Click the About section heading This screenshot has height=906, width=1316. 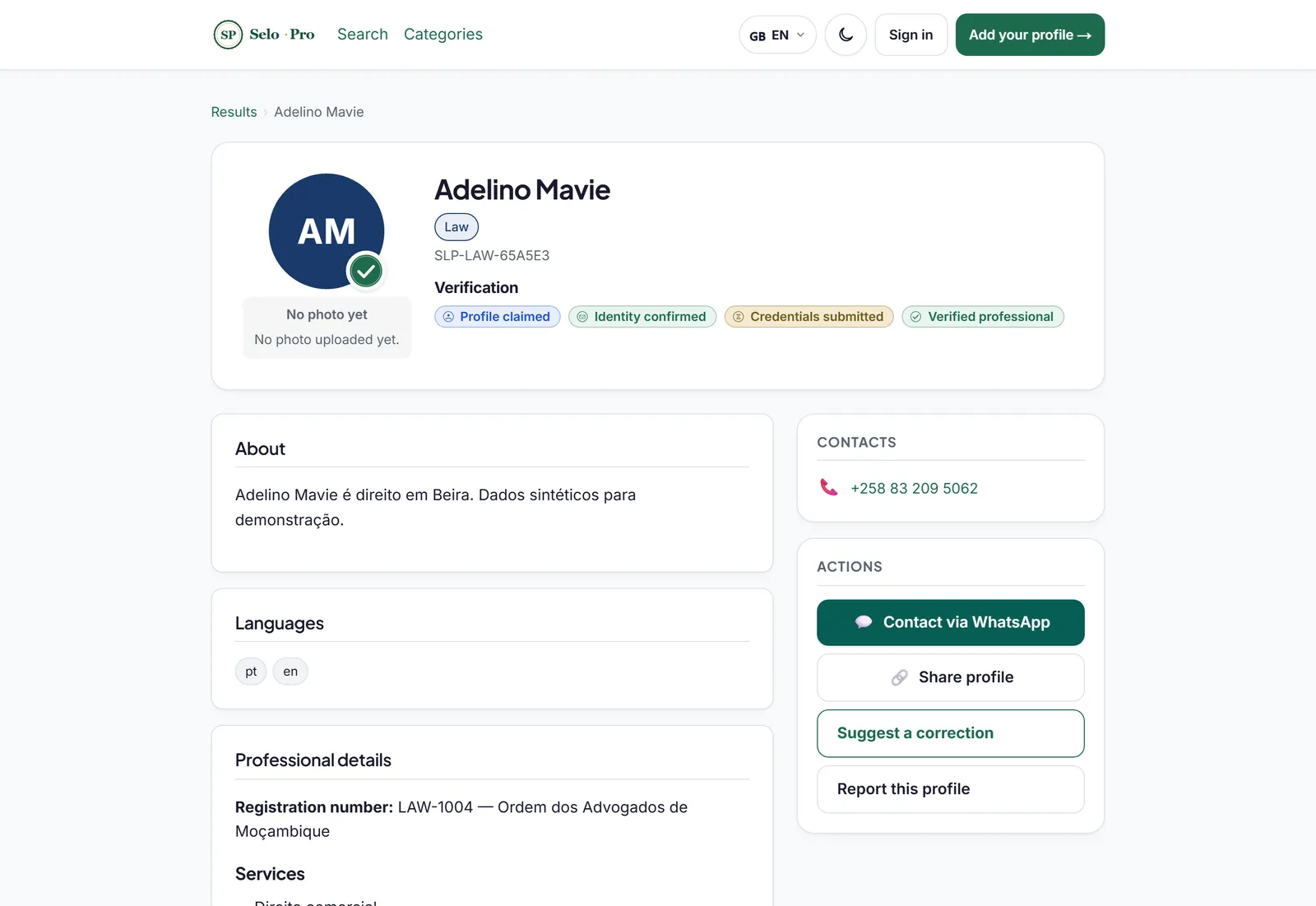click(260, 448)
